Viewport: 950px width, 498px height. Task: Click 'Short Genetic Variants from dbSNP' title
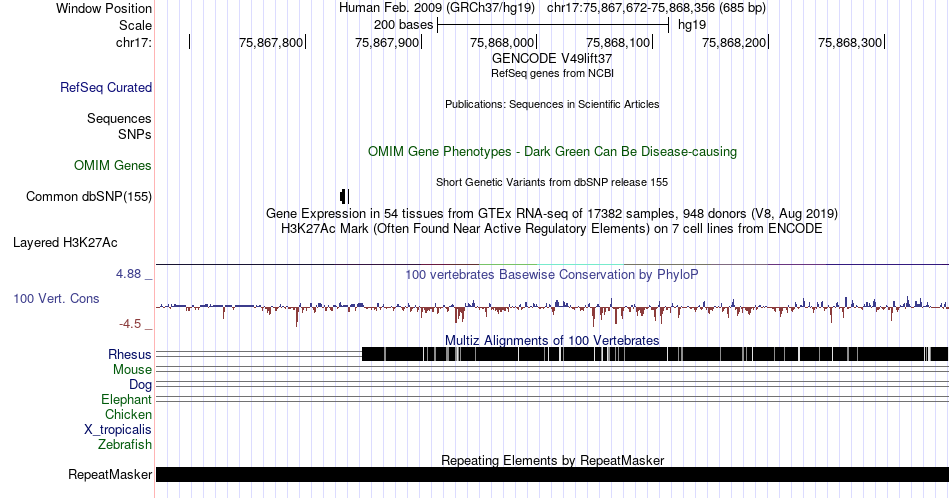click(552, 182)
